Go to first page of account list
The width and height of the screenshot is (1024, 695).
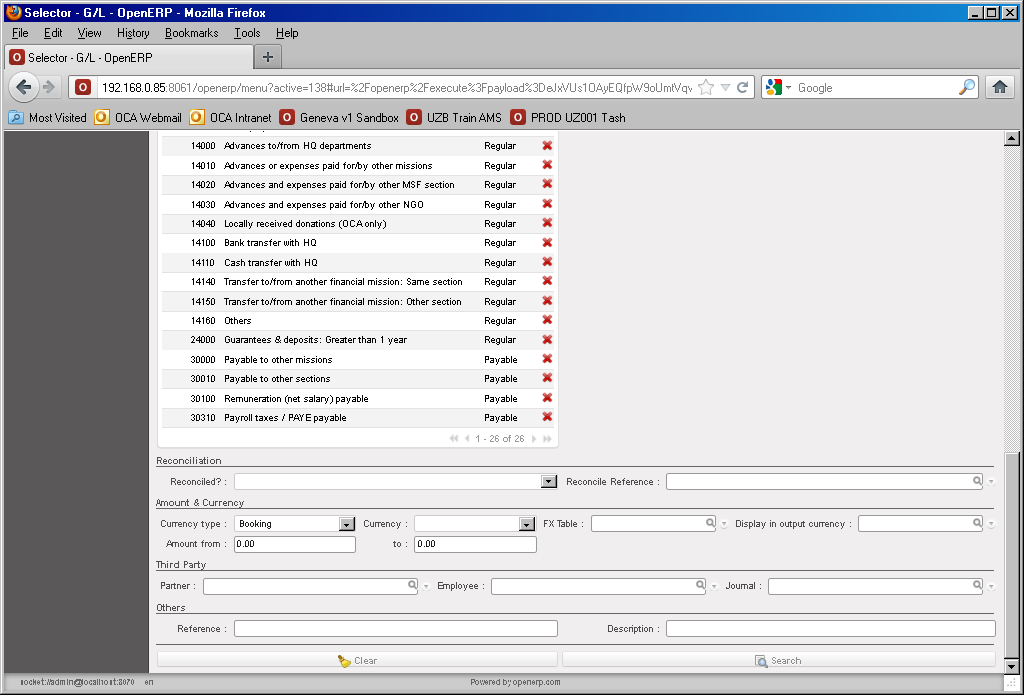tap(454, 439)
